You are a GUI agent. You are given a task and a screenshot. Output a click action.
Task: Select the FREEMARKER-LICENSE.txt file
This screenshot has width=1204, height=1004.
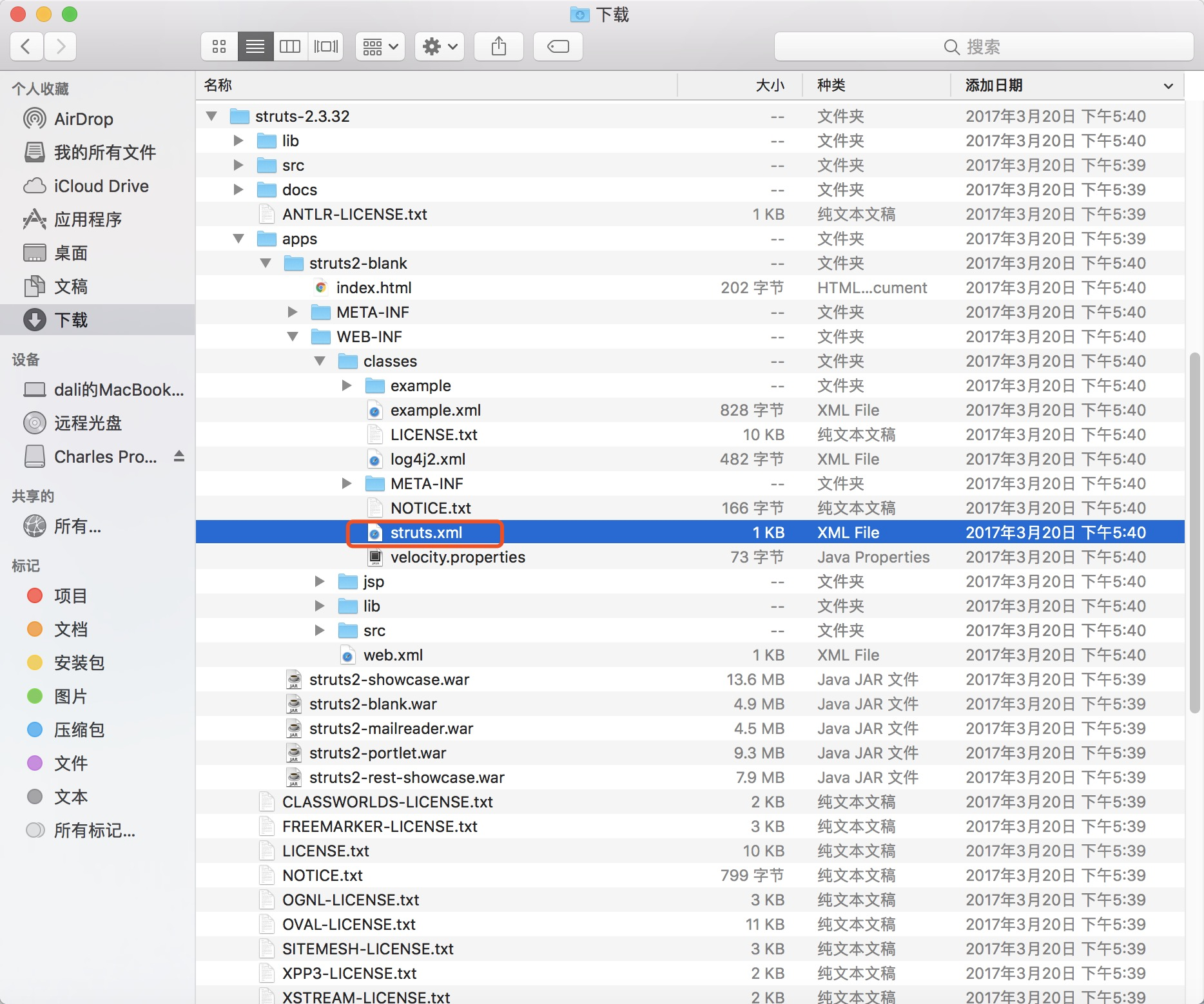pos(690,827)
